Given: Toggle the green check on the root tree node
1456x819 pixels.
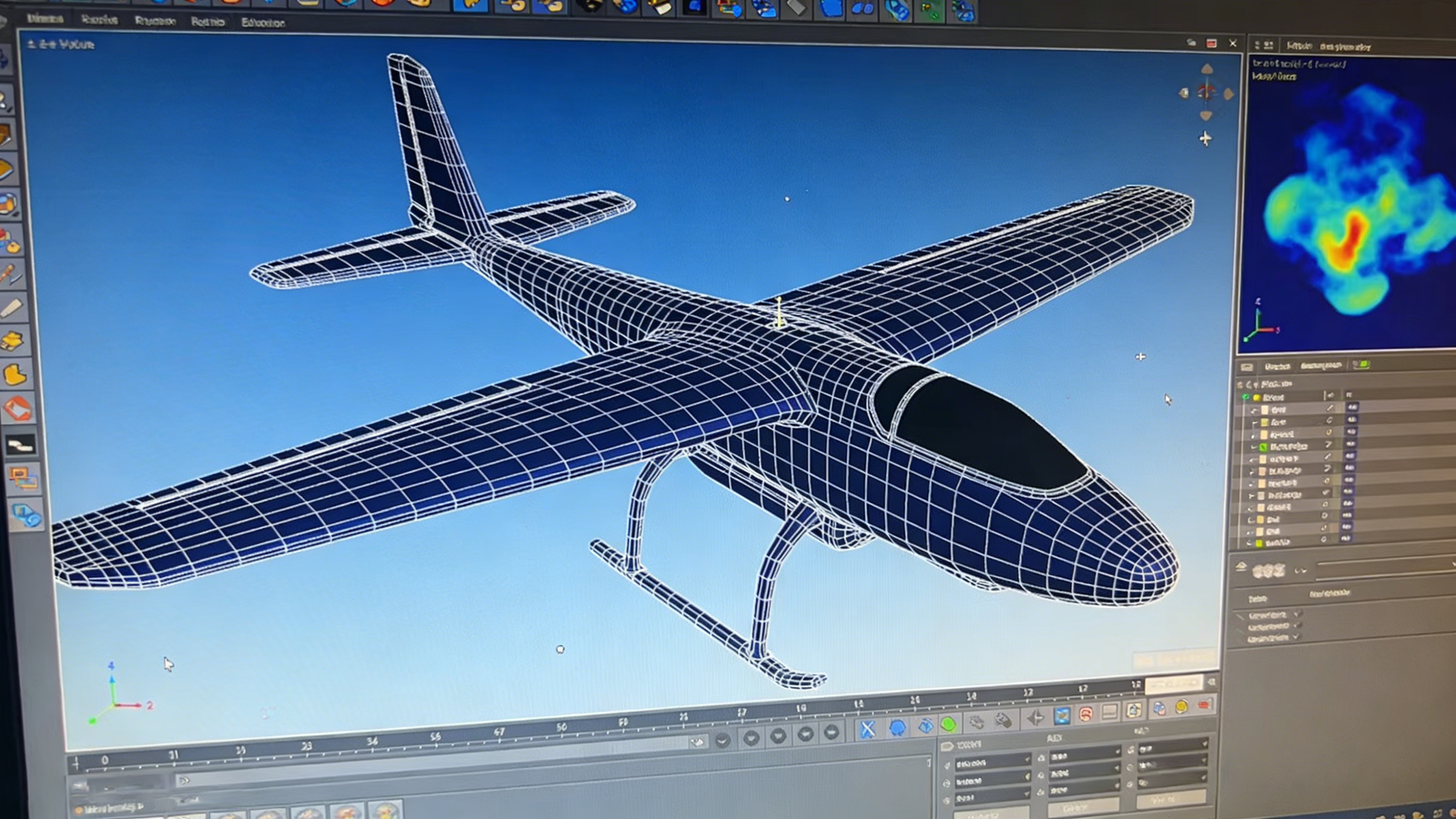Looking at the screenshot, I should pos(1246,398).
